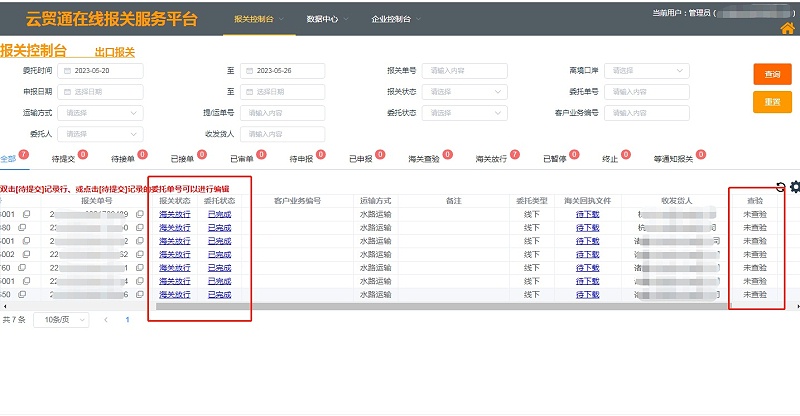Switch to the 已申报 tab
The image size is (800, 416).
[x=361, y=159]
